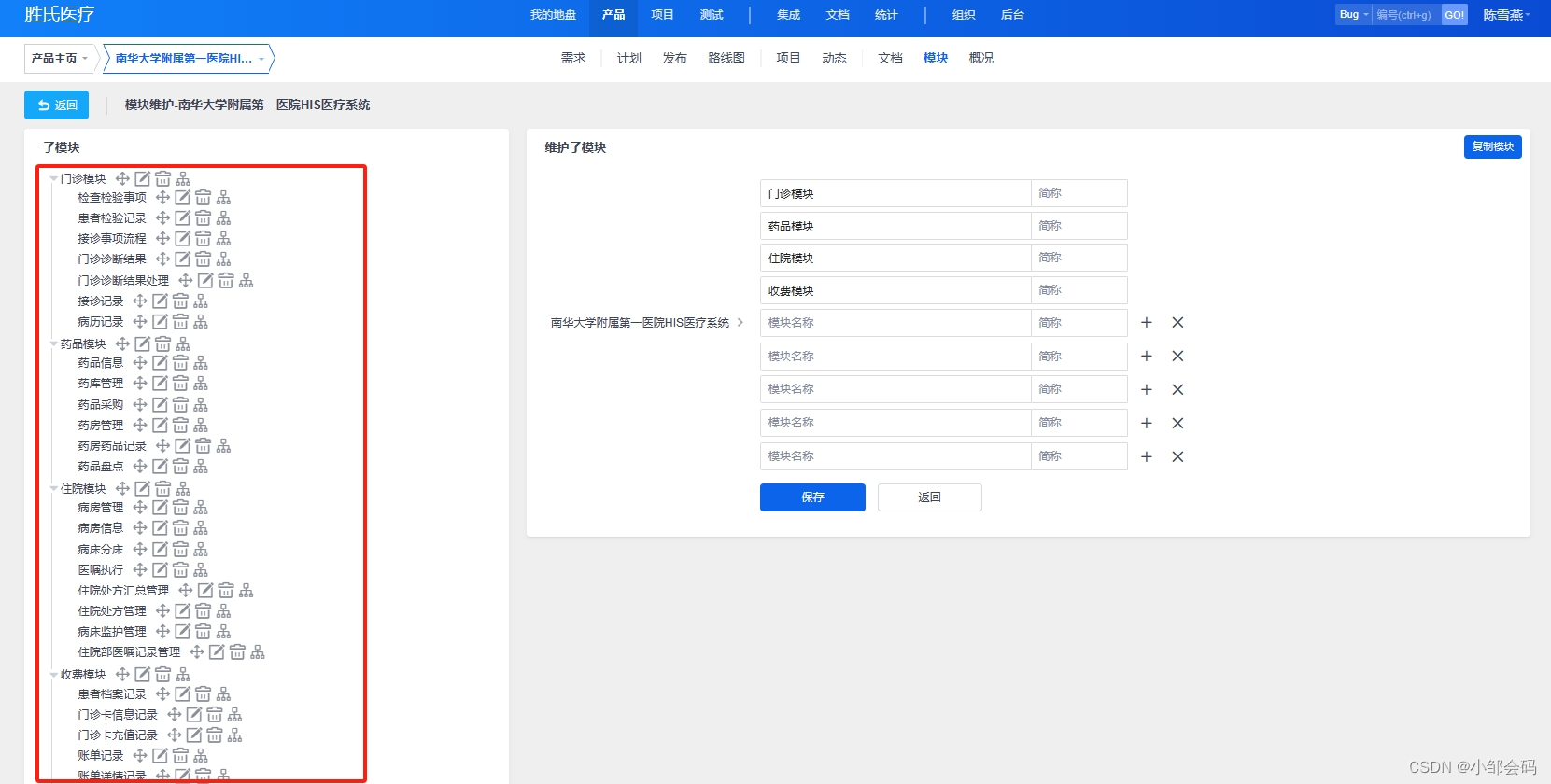The image size is (1551, 784).
Task: Collapse the 药品模块 tree branch
Action: 54,344
